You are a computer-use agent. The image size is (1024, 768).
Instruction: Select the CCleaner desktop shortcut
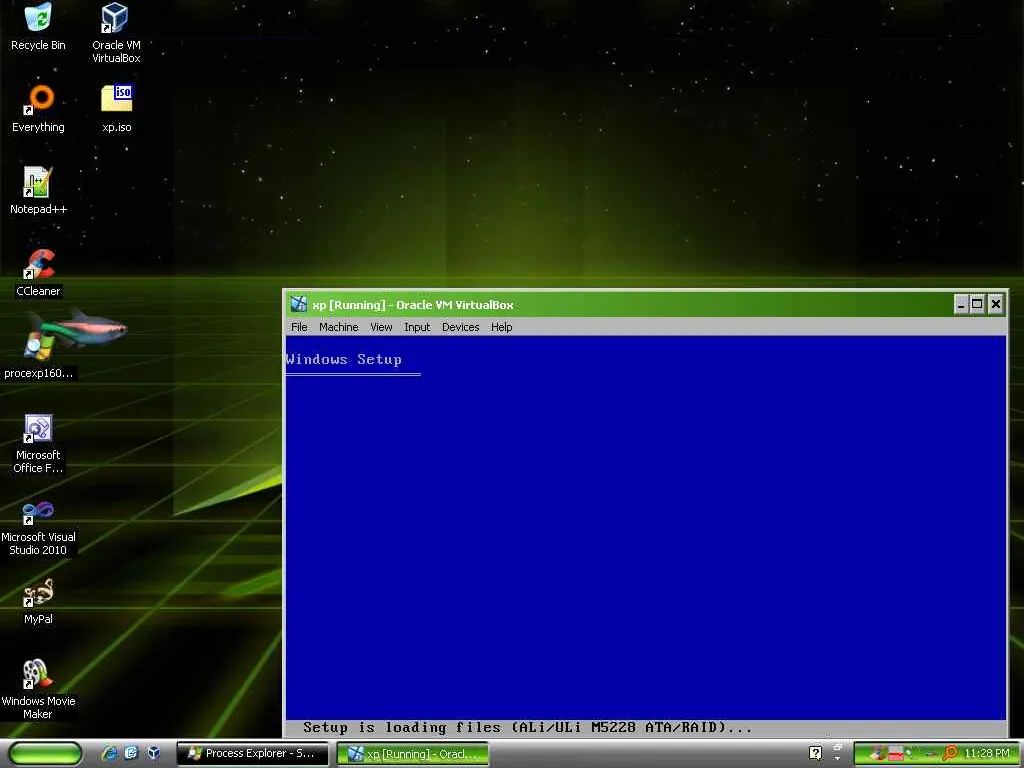point(38,273)
